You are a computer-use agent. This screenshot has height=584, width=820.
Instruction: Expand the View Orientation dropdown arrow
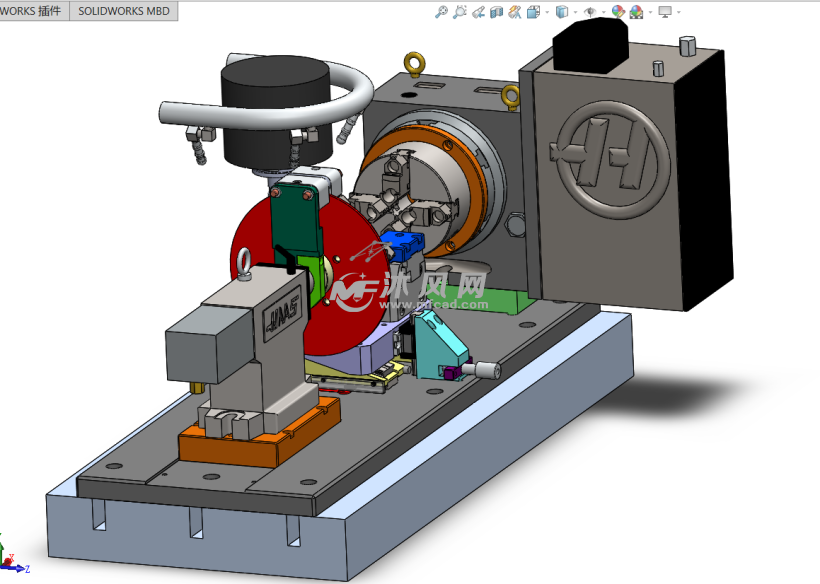tap(545, 13)
